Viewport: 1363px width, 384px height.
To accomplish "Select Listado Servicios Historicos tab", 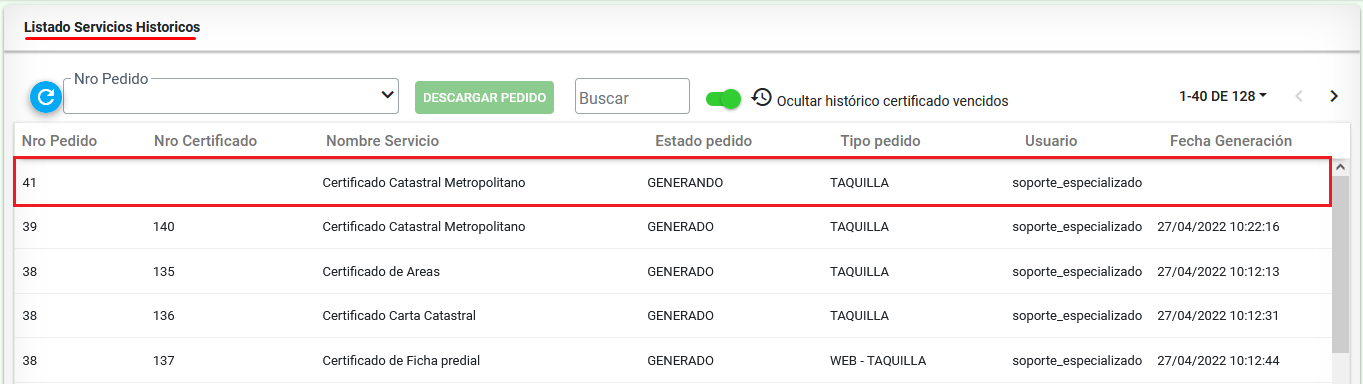I will point(112,27).
